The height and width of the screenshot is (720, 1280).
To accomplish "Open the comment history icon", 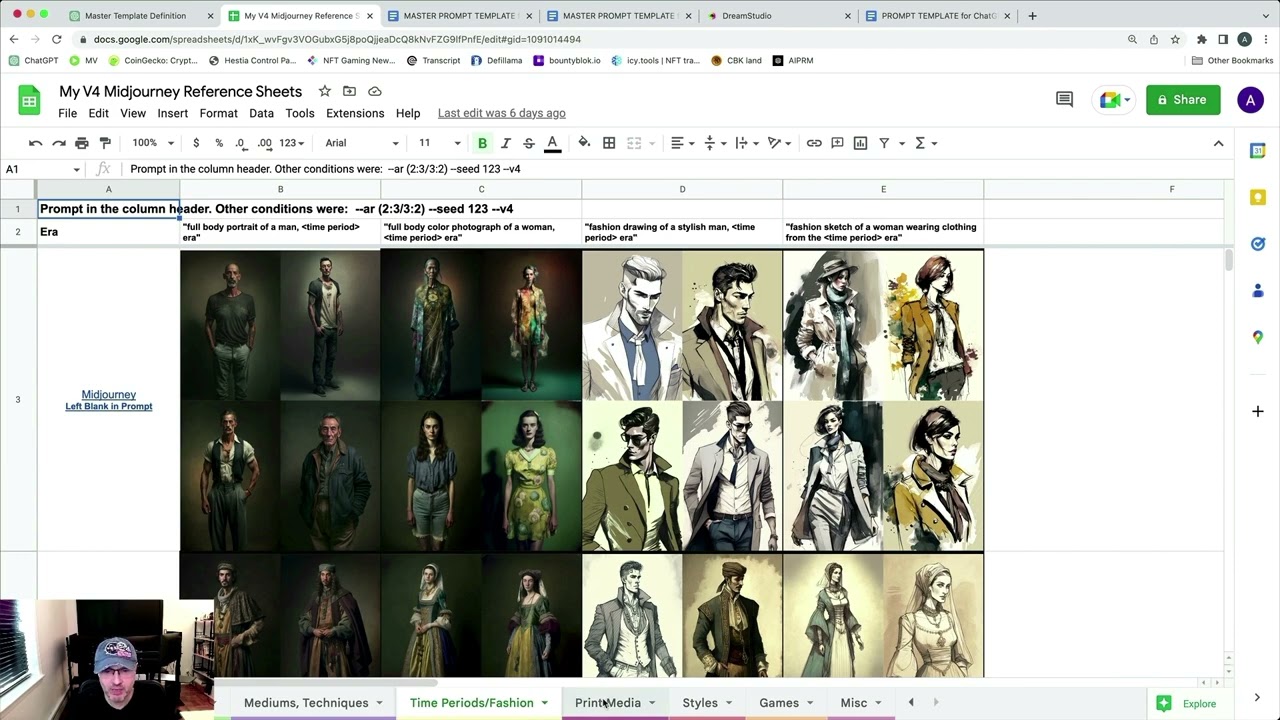I will point(1064,99).
